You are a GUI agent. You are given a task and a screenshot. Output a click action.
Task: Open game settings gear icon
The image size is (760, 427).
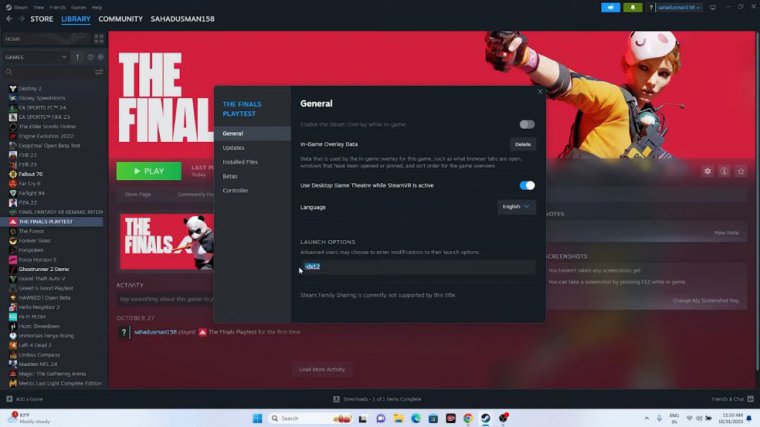coord(708,171)
